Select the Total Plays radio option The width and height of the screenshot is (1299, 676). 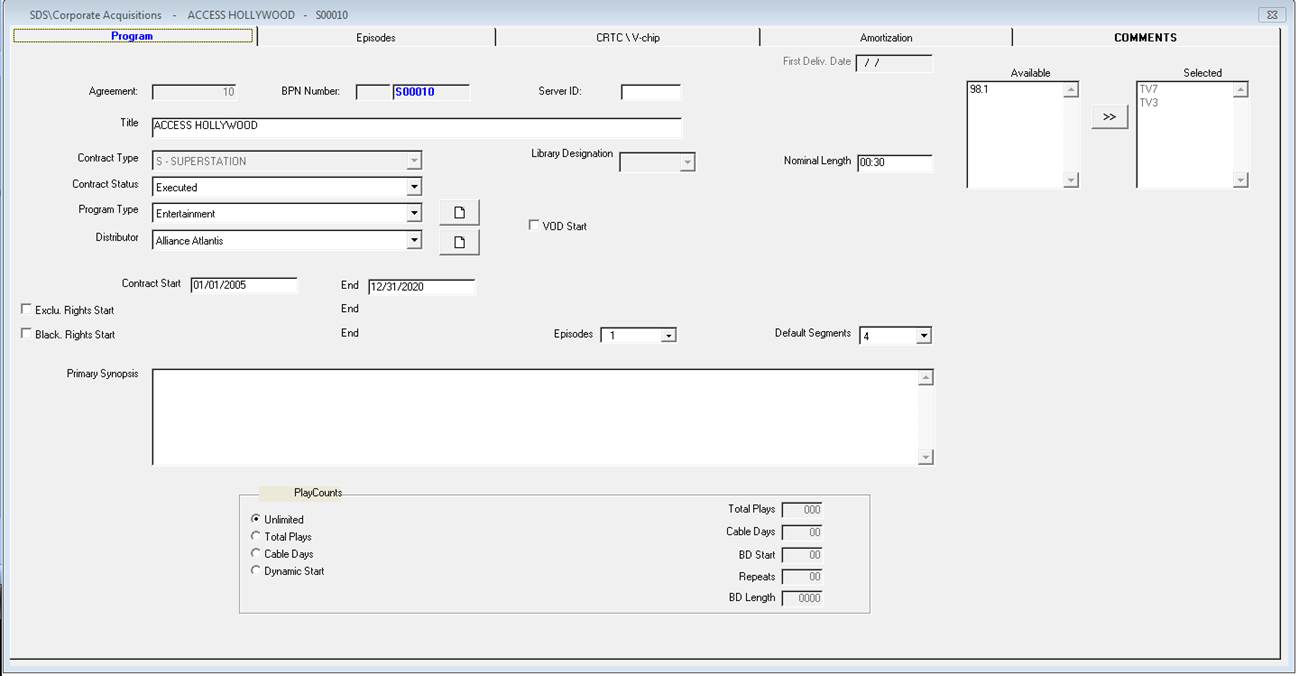[256, 537]
